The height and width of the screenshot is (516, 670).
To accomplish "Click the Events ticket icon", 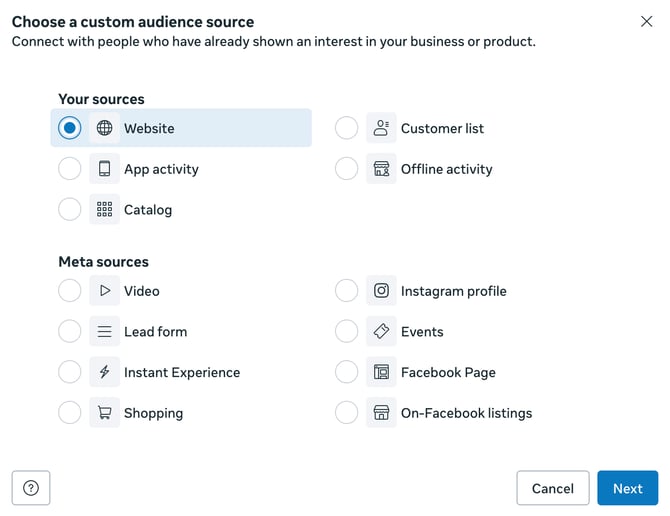I will [x=381, y=332].
